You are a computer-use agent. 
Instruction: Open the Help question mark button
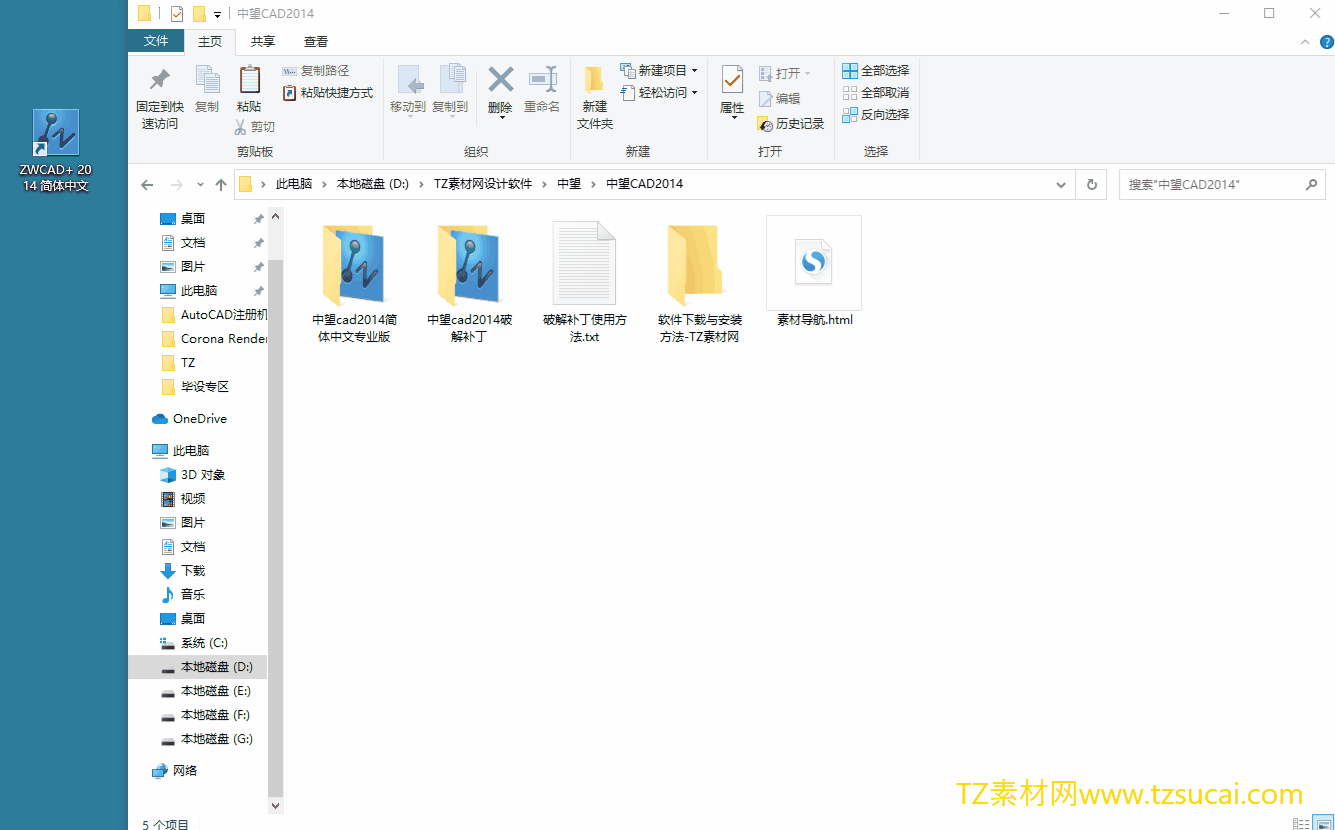click(x=1326, y=42)
